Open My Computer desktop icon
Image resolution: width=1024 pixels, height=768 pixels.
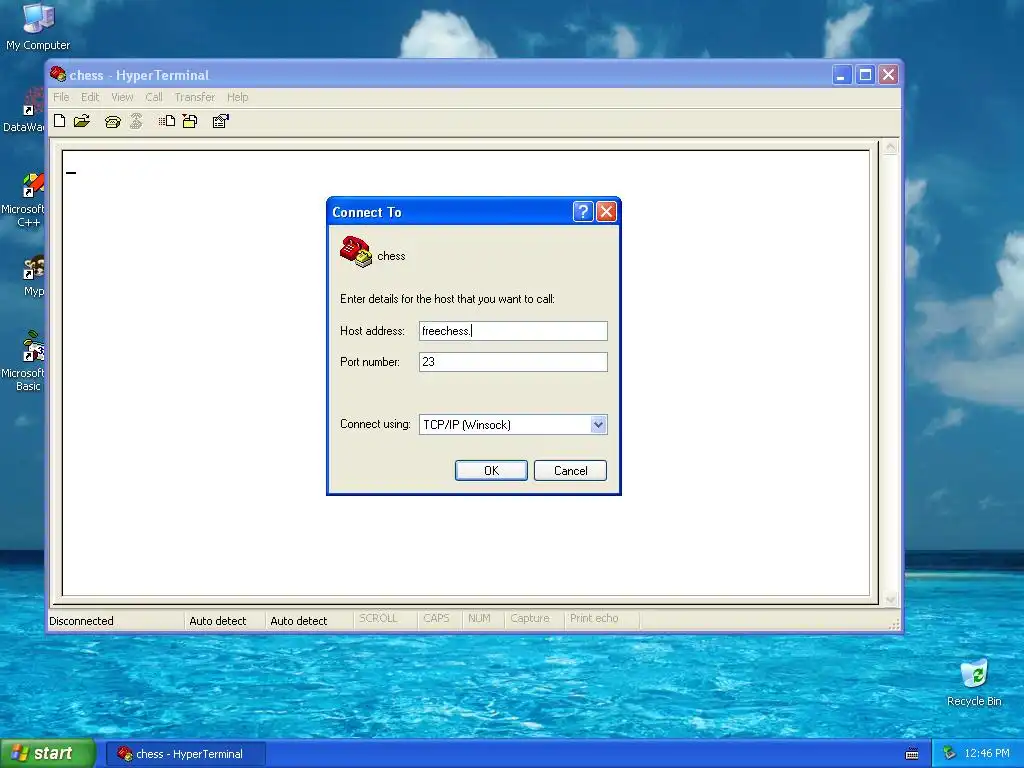[x=38, y=27]
